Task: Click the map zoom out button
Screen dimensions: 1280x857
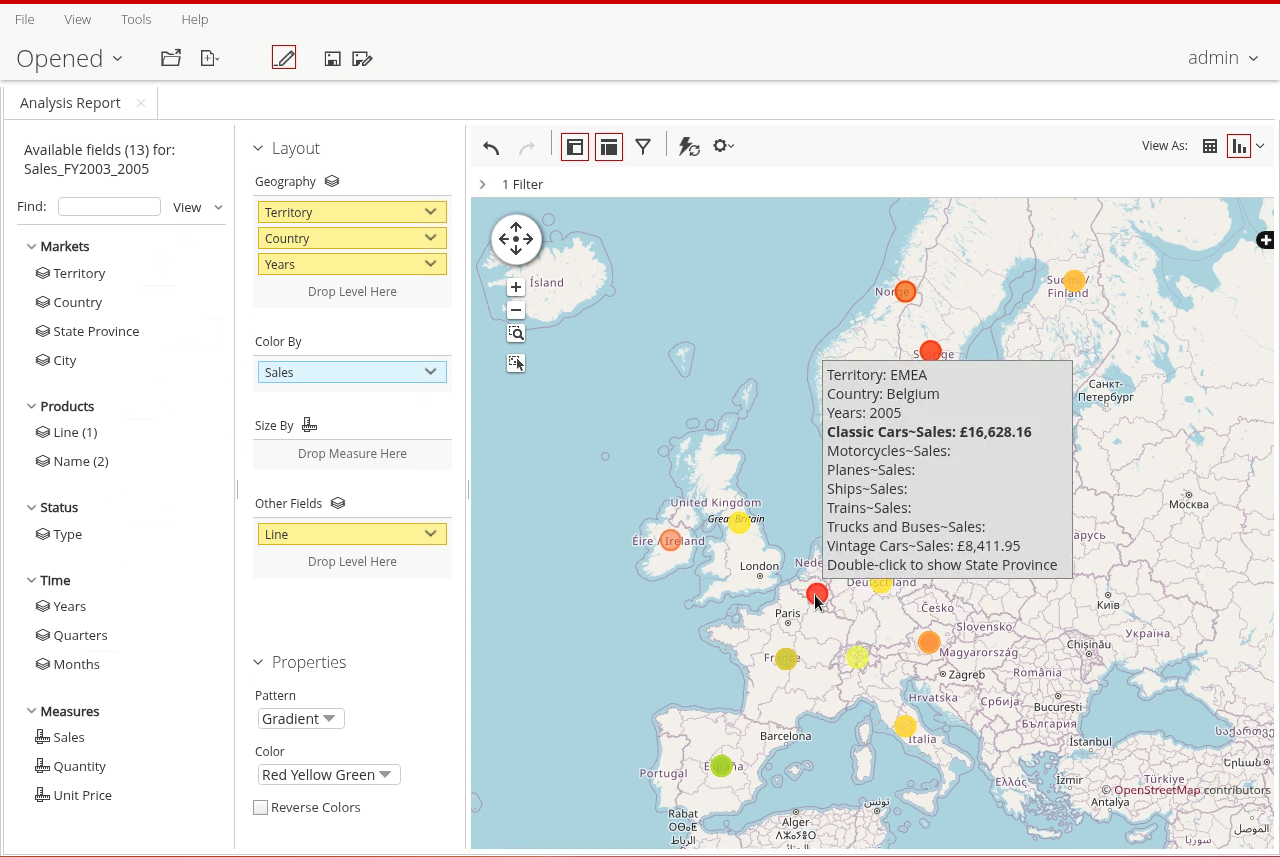Action: click(x=516, y=310)
